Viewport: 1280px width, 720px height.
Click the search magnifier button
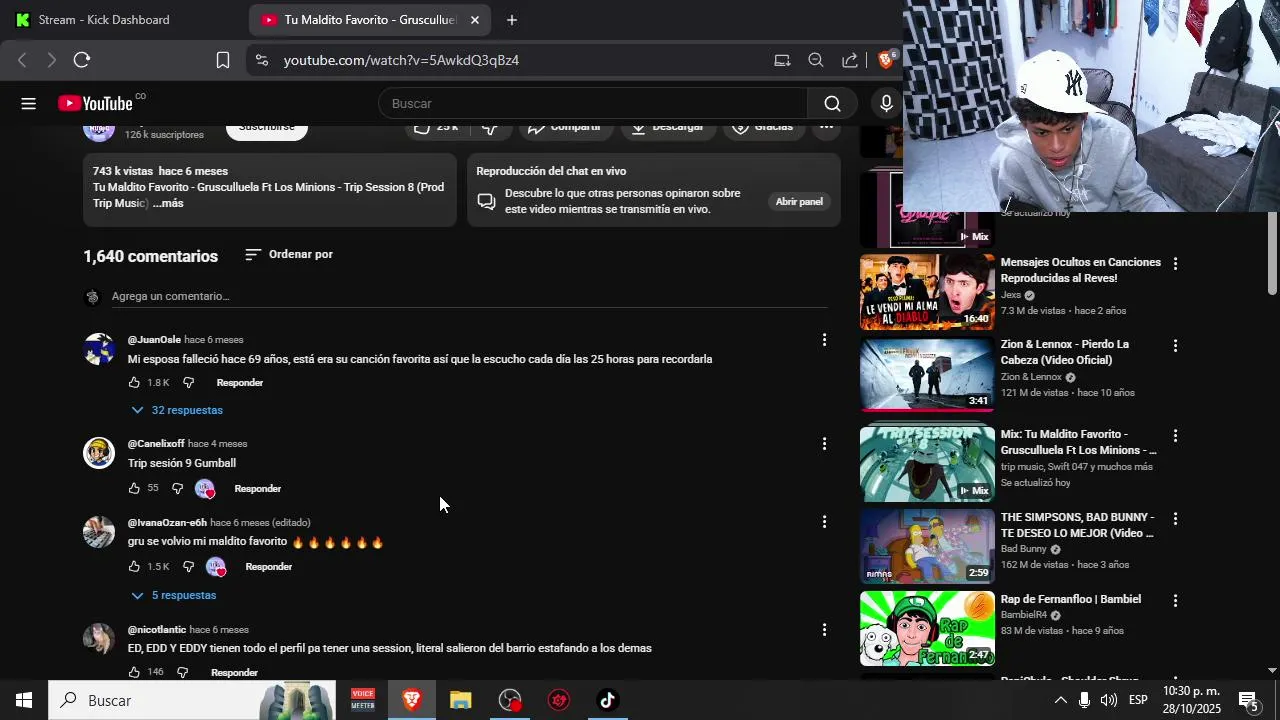point(832,103)
